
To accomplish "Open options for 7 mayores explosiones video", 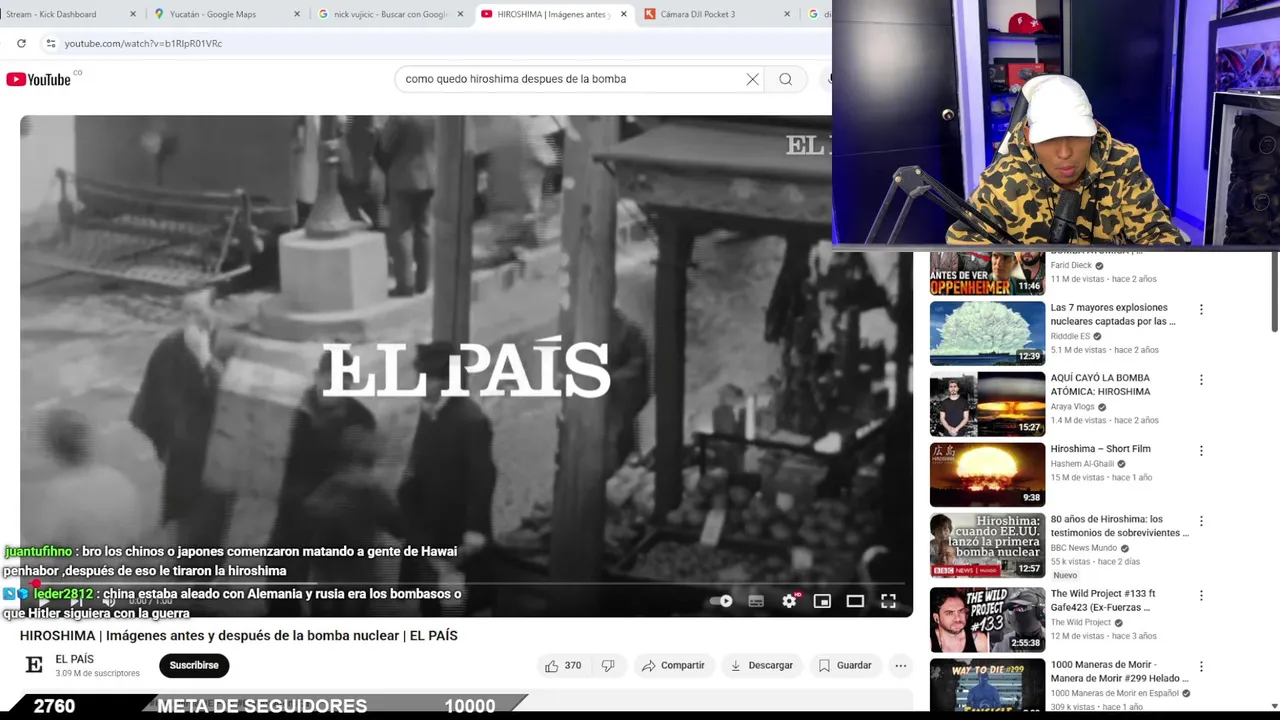I will [1201, 310].
